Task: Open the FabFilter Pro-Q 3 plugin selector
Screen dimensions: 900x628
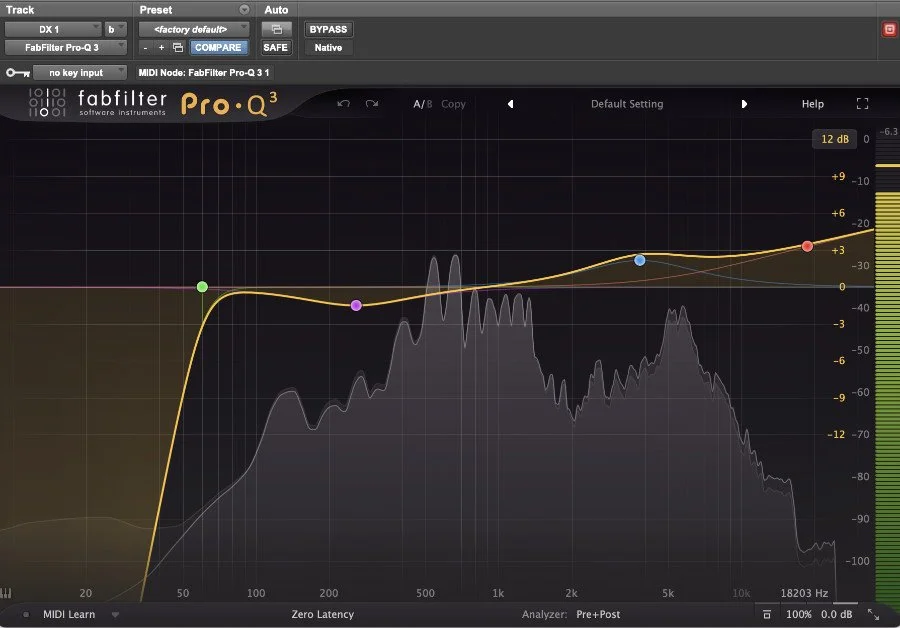Action: tap(65, 48)
